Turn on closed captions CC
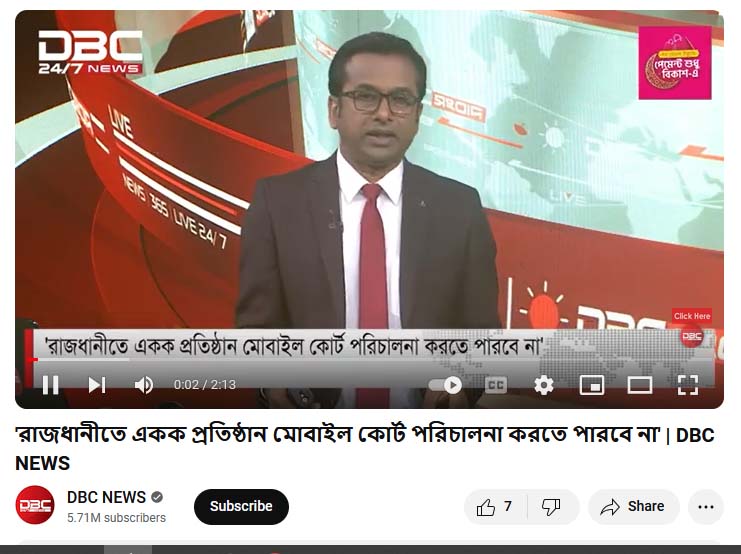741x554 pixels. (496, 385)
